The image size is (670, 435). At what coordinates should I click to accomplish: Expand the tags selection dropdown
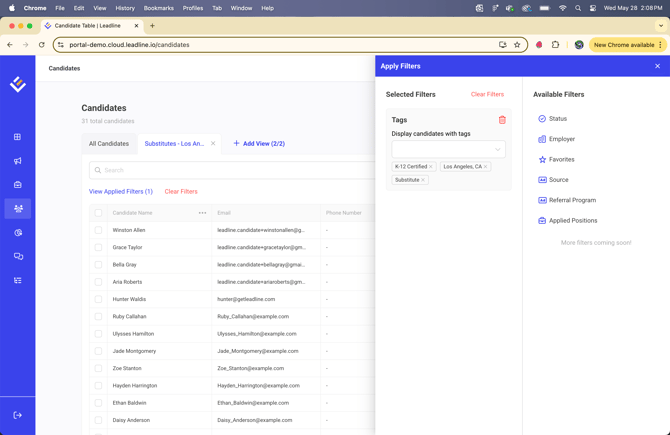[x=448, y=149]
